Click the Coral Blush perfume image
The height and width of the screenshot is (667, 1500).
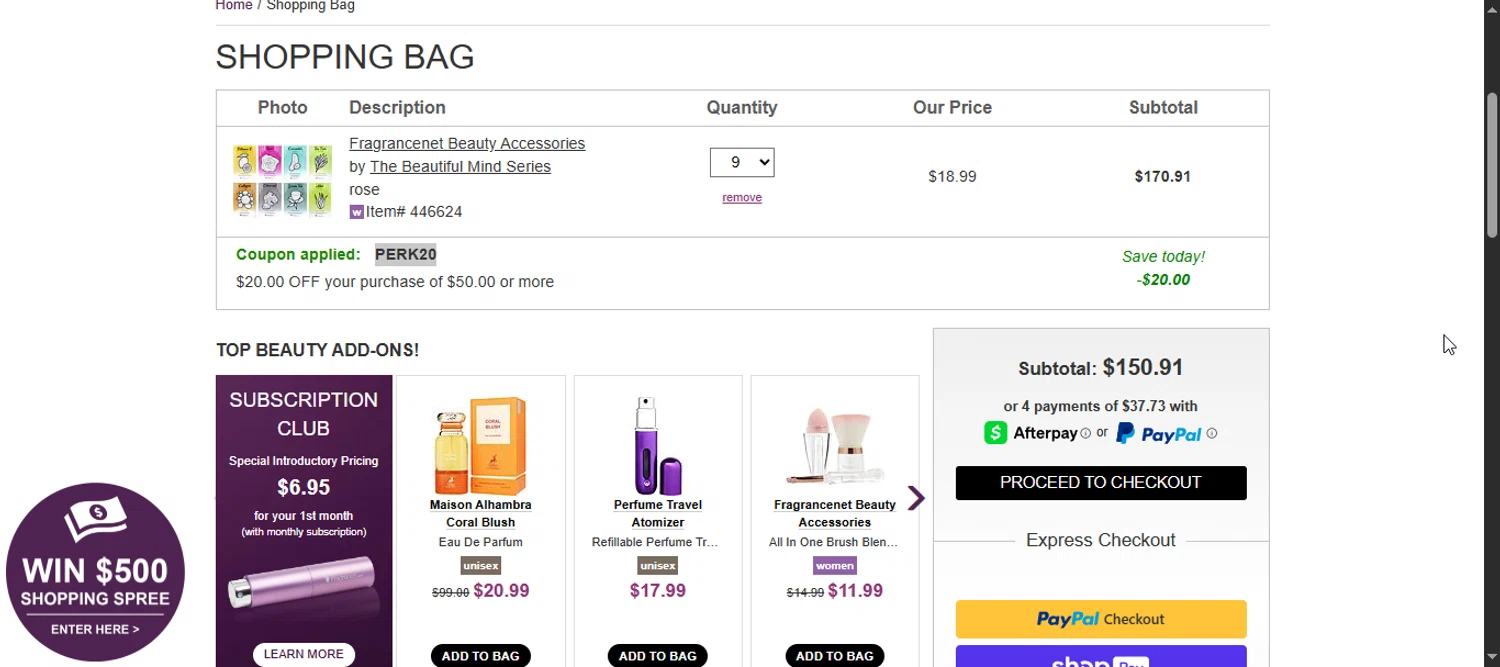481,445
